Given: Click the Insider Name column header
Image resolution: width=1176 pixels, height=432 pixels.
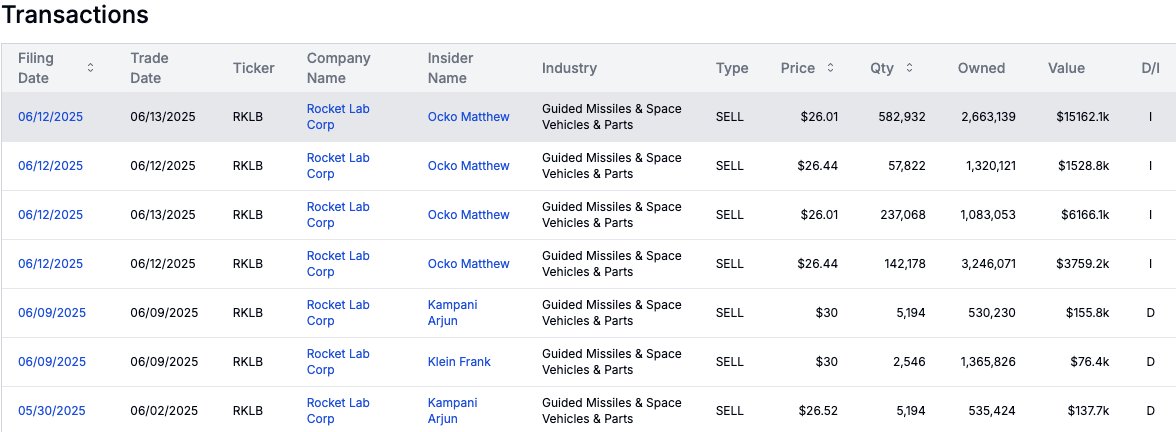Looking at the screenshot, I should point(450,68).
